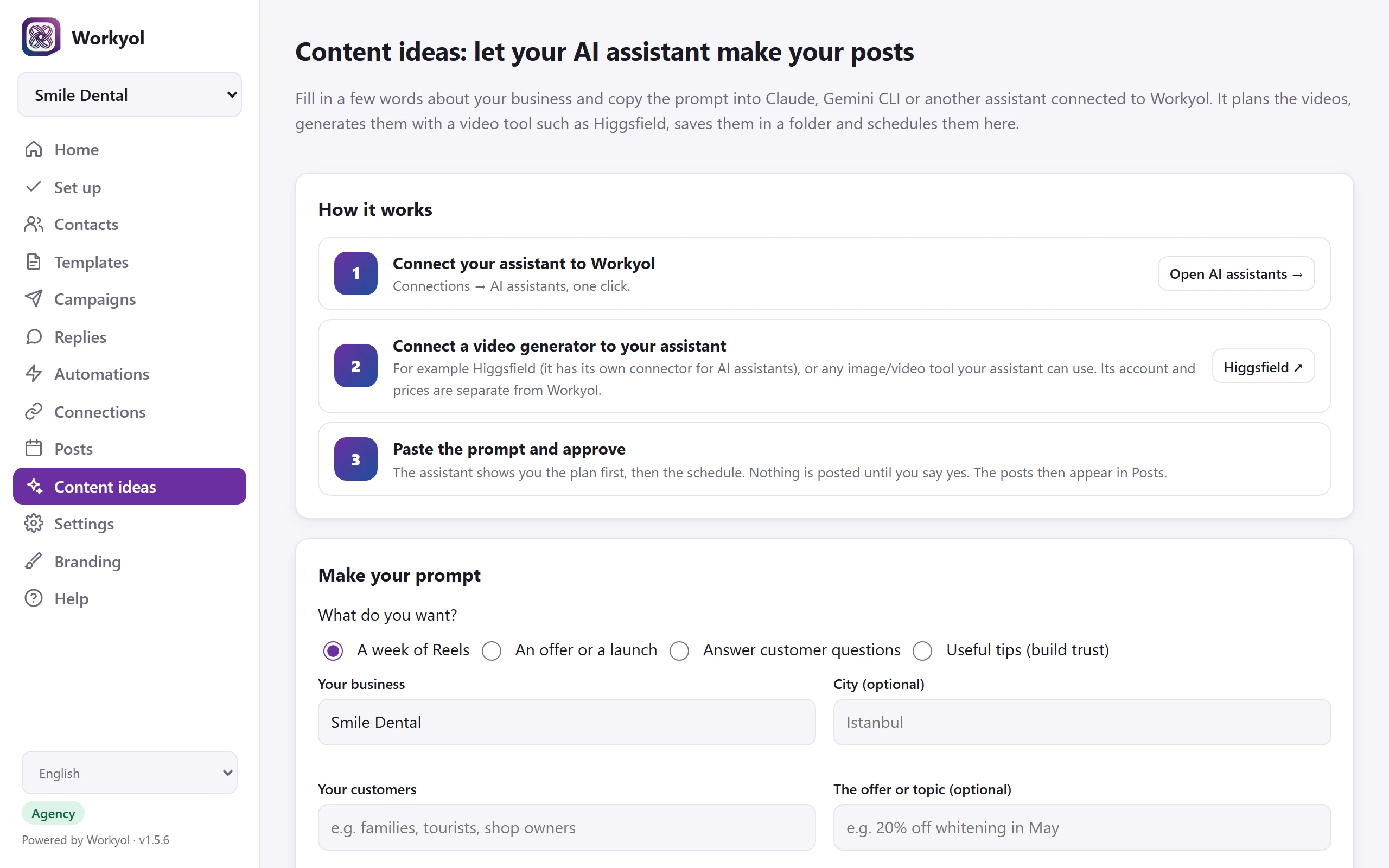Focus 'The offer or topic' input

click(x=1081, y=827)
